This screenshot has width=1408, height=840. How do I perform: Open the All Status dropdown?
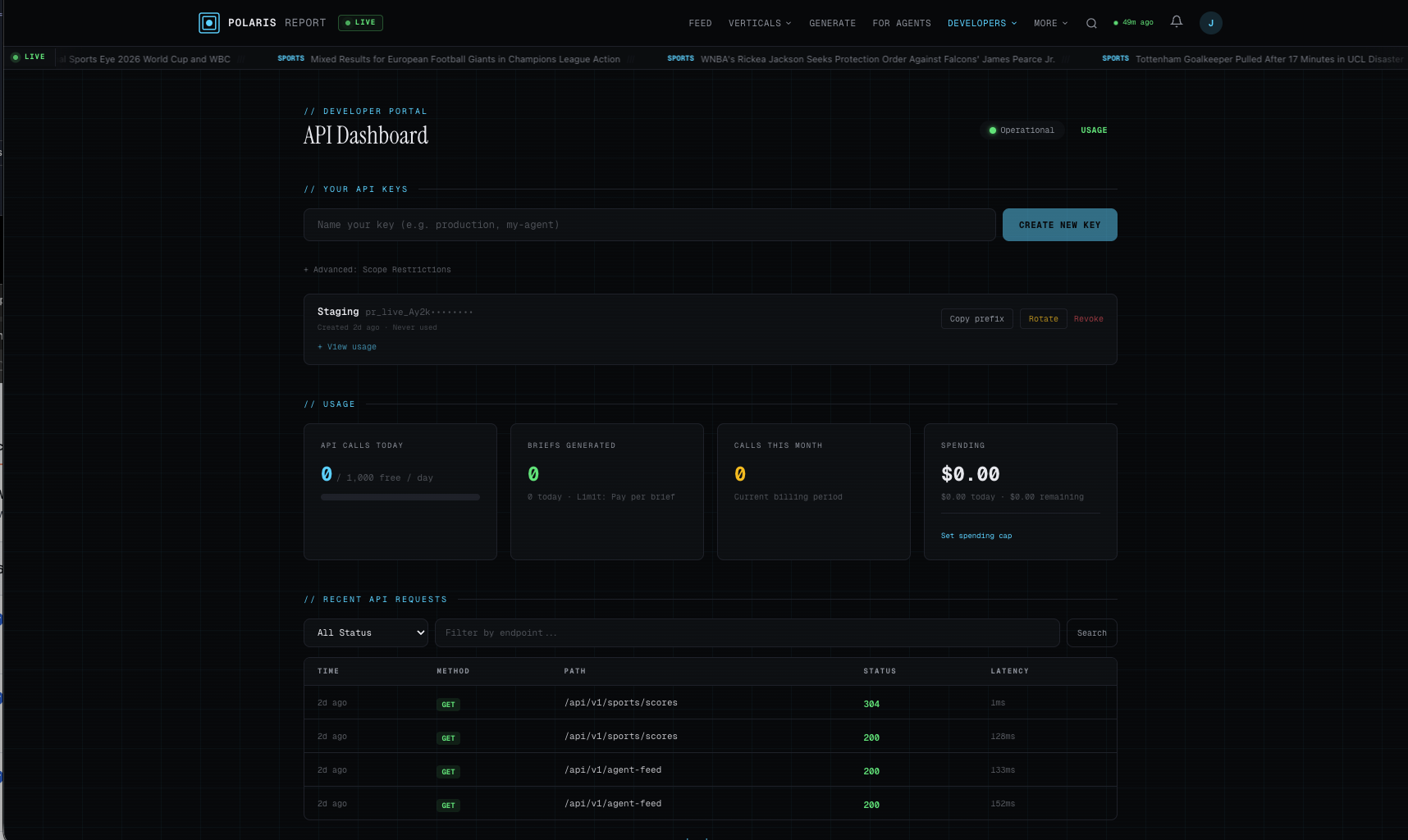(366, 632)
